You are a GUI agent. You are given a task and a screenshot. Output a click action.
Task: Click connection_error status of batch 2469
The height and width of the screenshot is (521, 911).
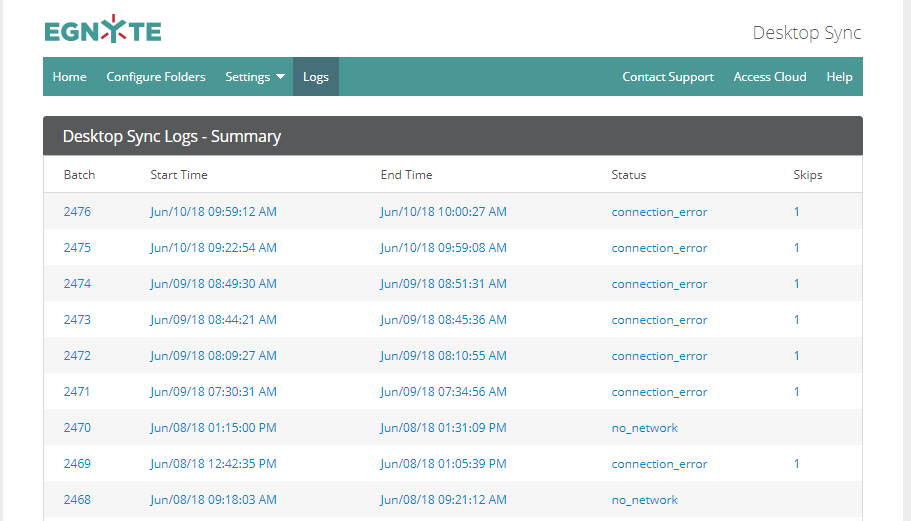tap(659, 464)
